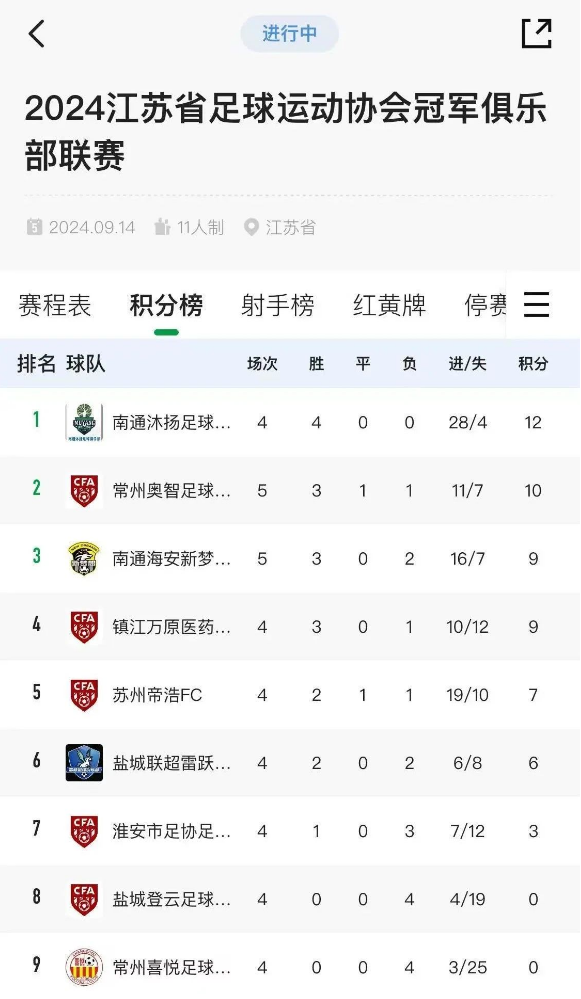Tap the CFA logo of 常州奥智足球

(84, 491)
